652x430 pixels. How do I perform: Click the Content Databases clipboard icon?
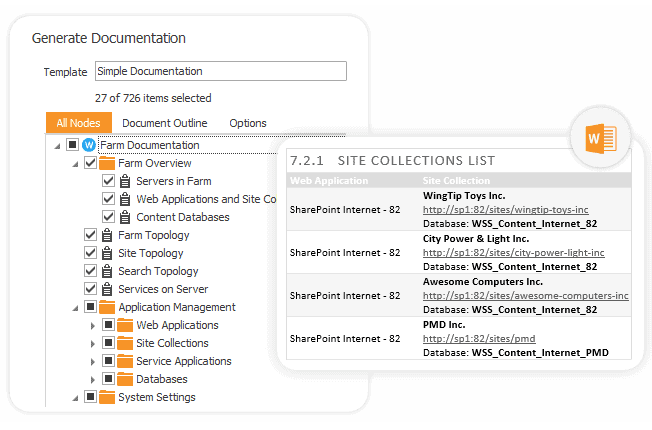125,218
